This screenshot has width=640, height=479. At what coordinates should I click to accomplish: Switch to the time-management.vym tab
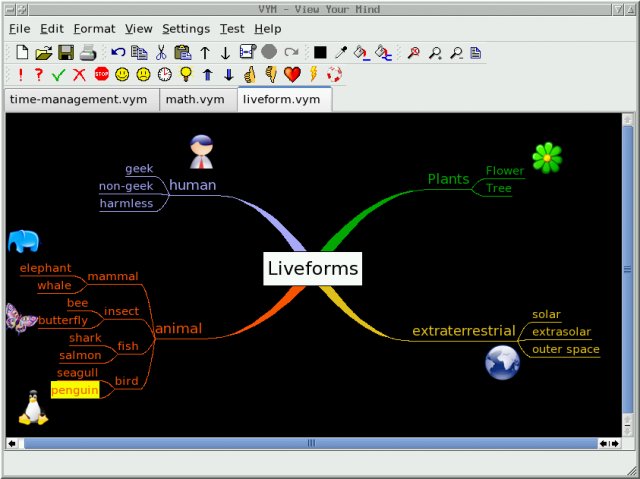[82, 100]
